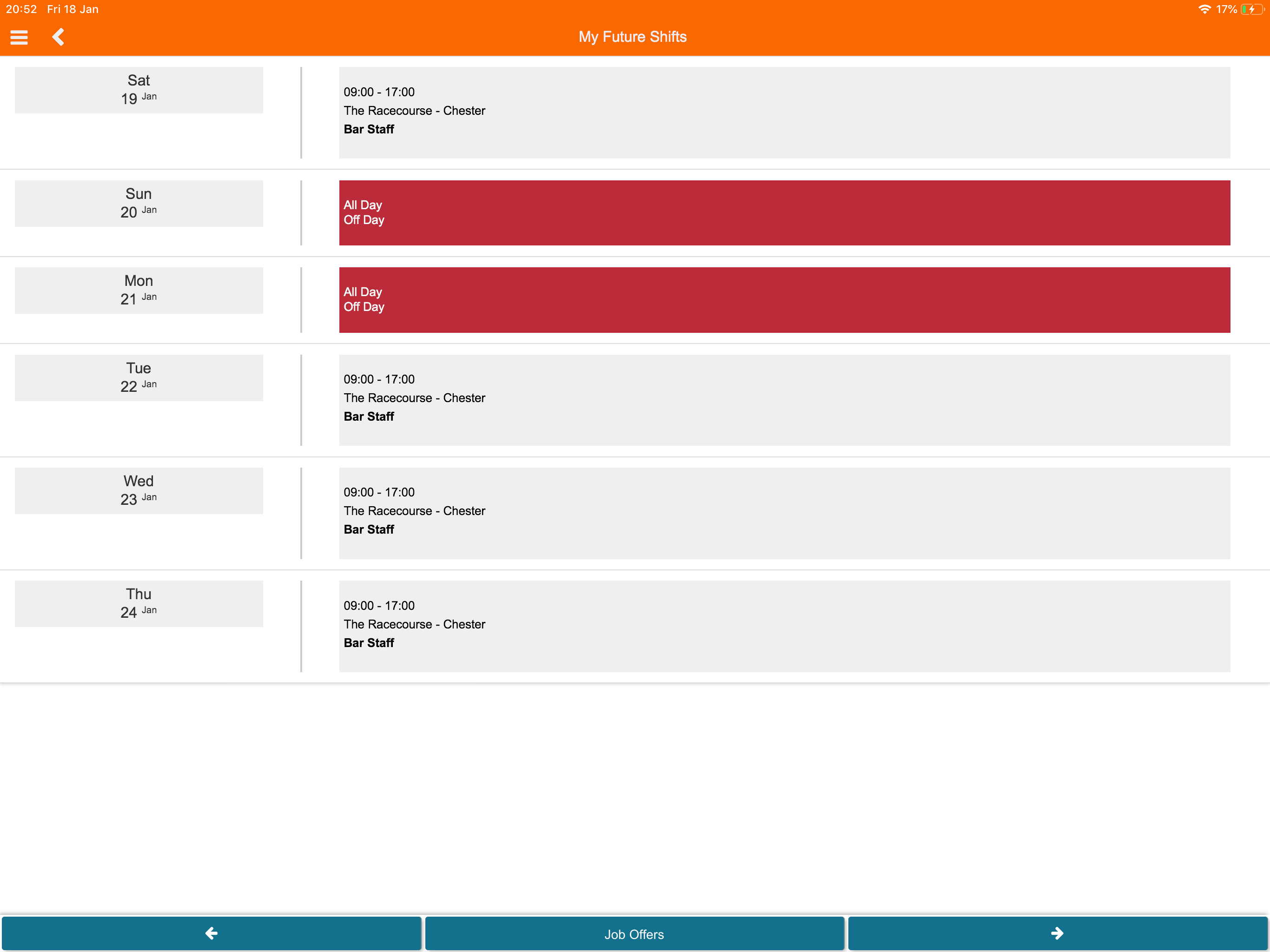The width and height of the screenshot is (1270, 952).
Task: Open the hamburger menu
Action: (19, 37)
